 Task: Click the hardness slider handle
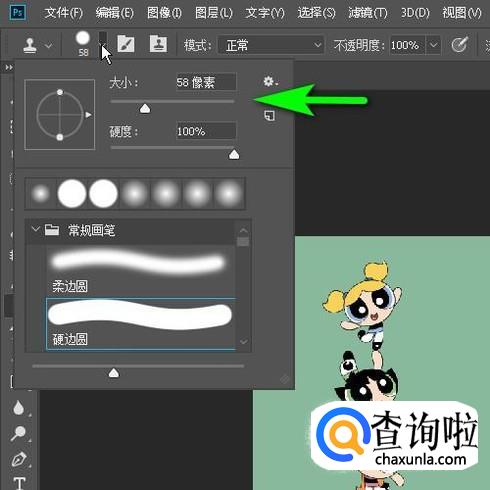click(x=234, y=154)
